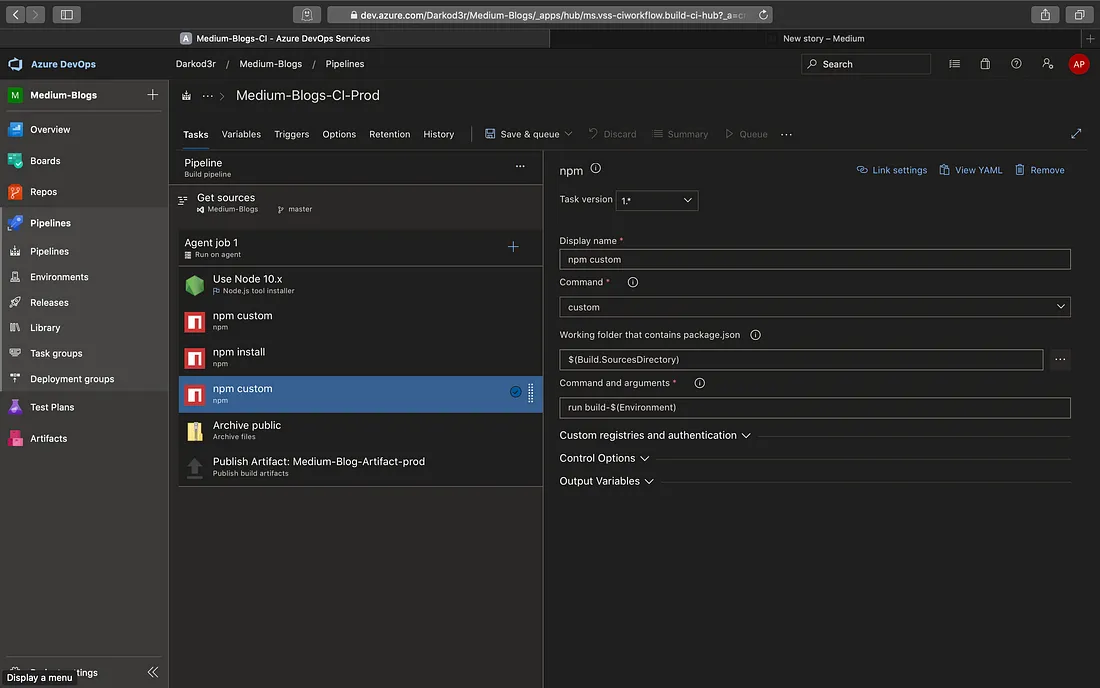Select the Publish Artifact: Medium-Blog-Artifact-prod task
The image size is (1100, 688).
point(361,467)
